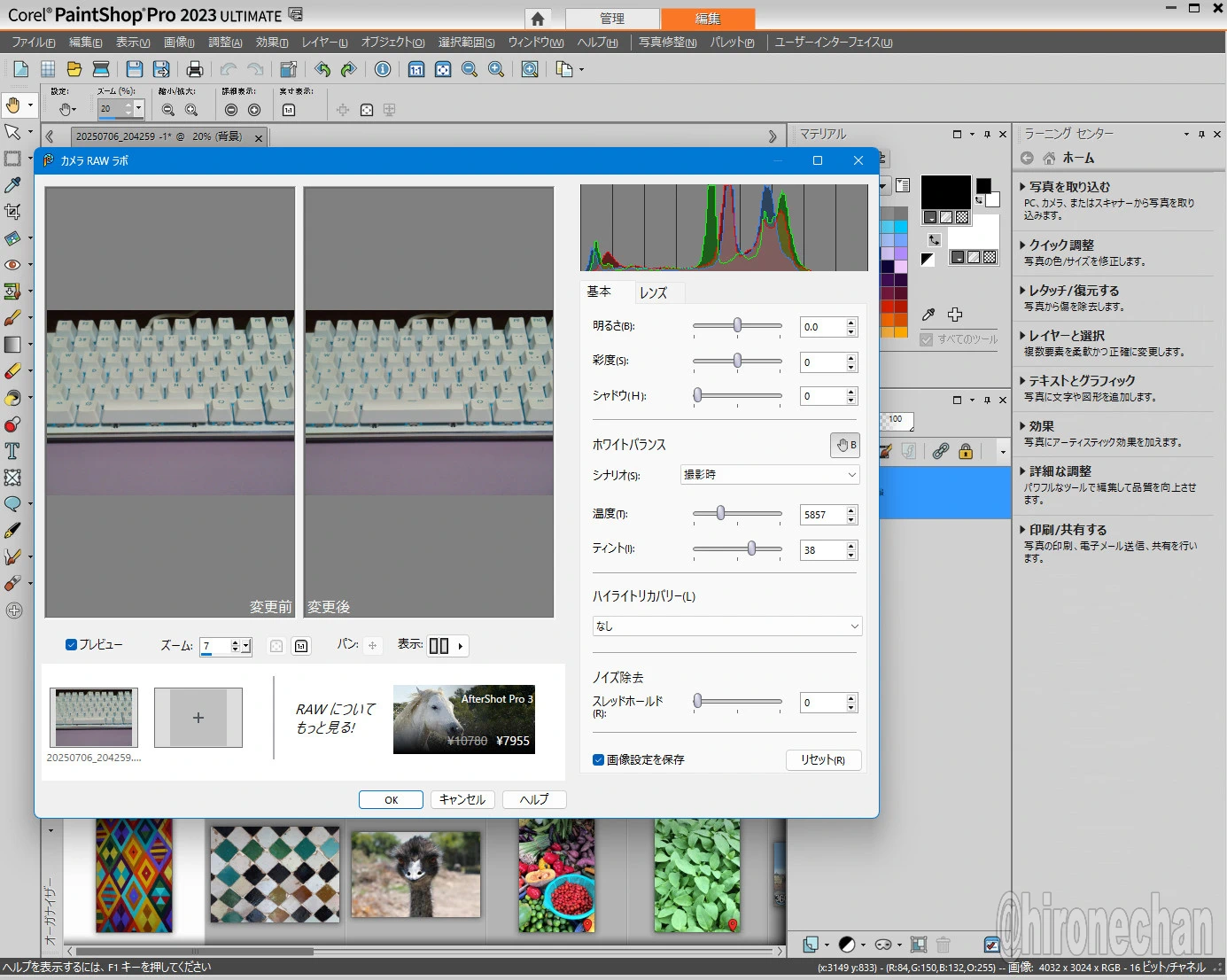Select the Crop tool in tool palette
Image resolution: width=1227 pixels, height=980 pixels.
pyautogui.click(x=12, y=211)
